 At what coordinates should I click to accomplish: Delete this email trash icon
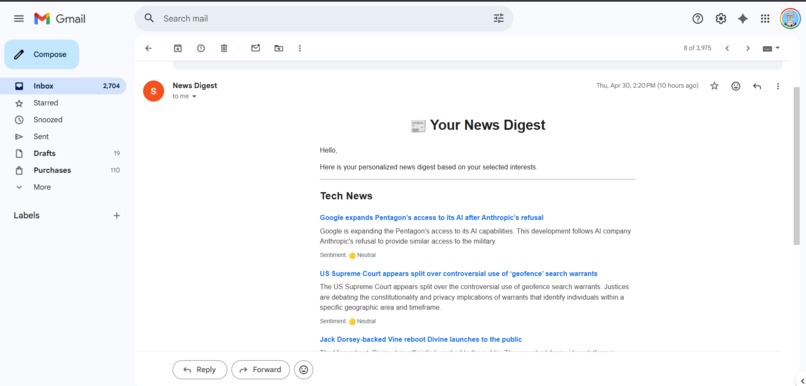[224, 48]
